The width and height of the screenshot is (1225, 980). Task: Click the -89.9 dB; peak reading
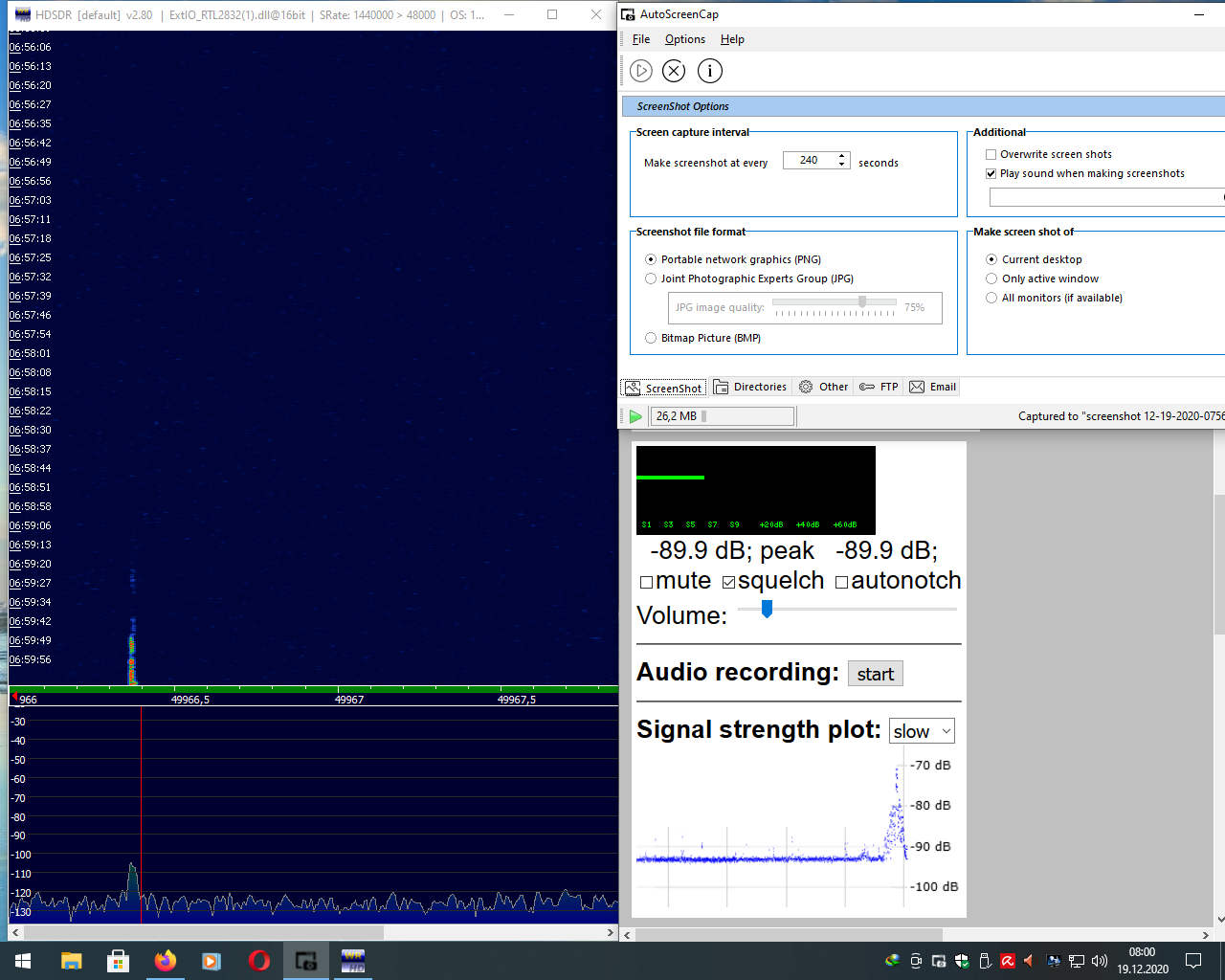click(732, 551)
